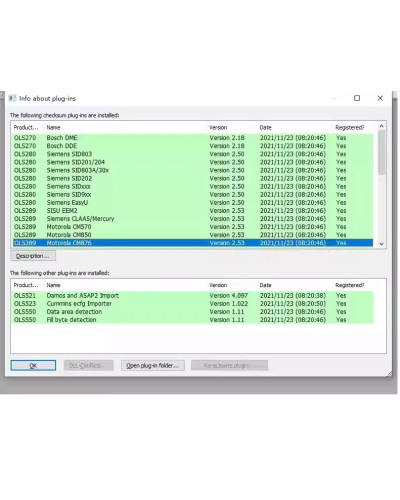
Task: Click Yes in the Fill byte detection row
Action: [341, 320]
